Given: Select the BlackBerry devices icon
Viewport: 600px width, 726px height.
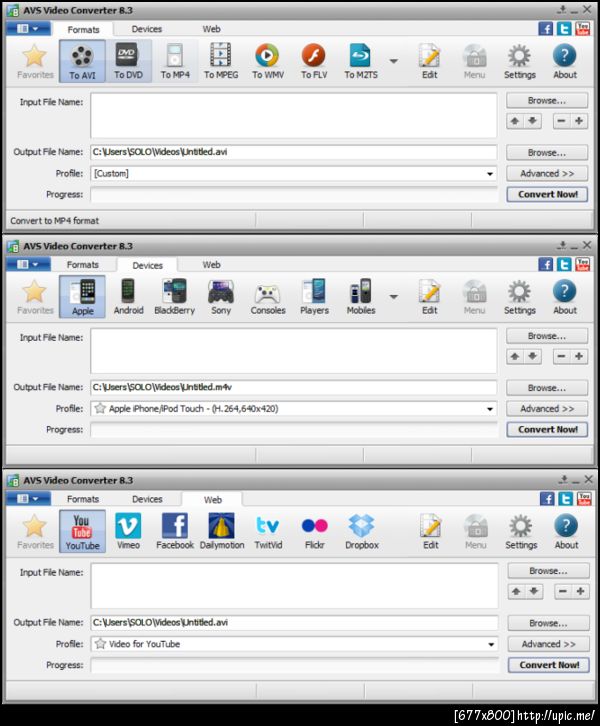Looking at the screenshot, I should (175, 297).
